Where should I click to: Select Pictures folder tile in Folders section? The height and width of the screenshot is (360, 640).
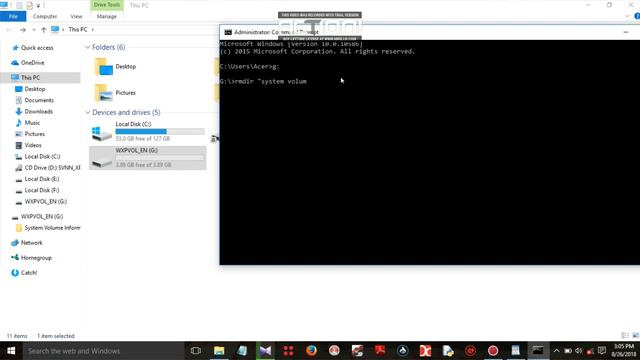point(116,93)
